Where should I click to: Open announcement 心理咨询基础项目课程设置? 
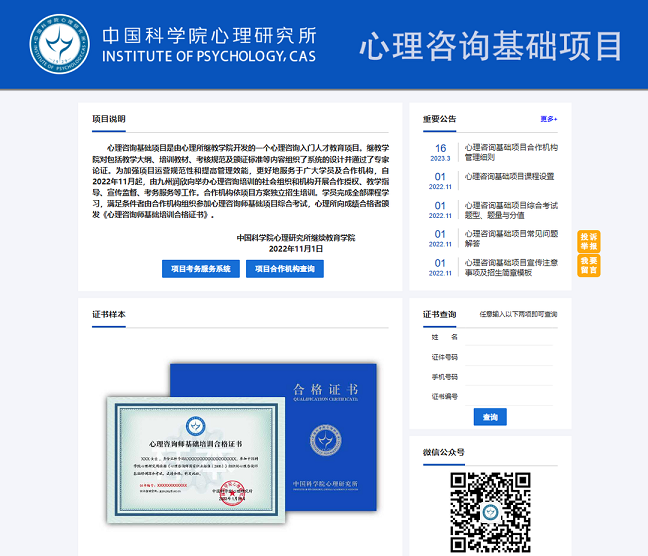[x=509, y=176]
